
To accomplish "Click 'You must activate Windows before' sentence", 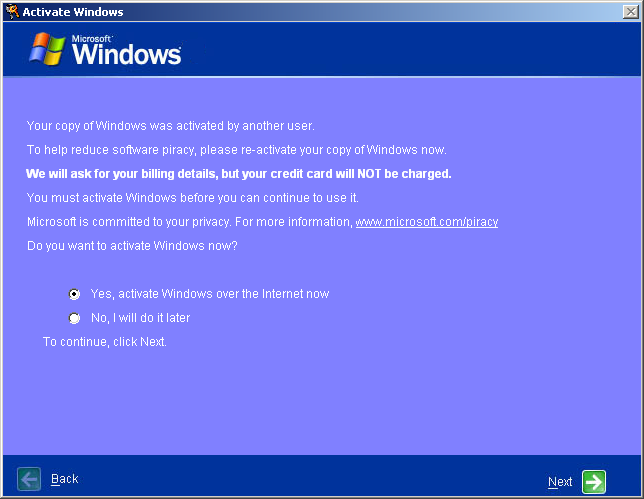I will point(193,198).
